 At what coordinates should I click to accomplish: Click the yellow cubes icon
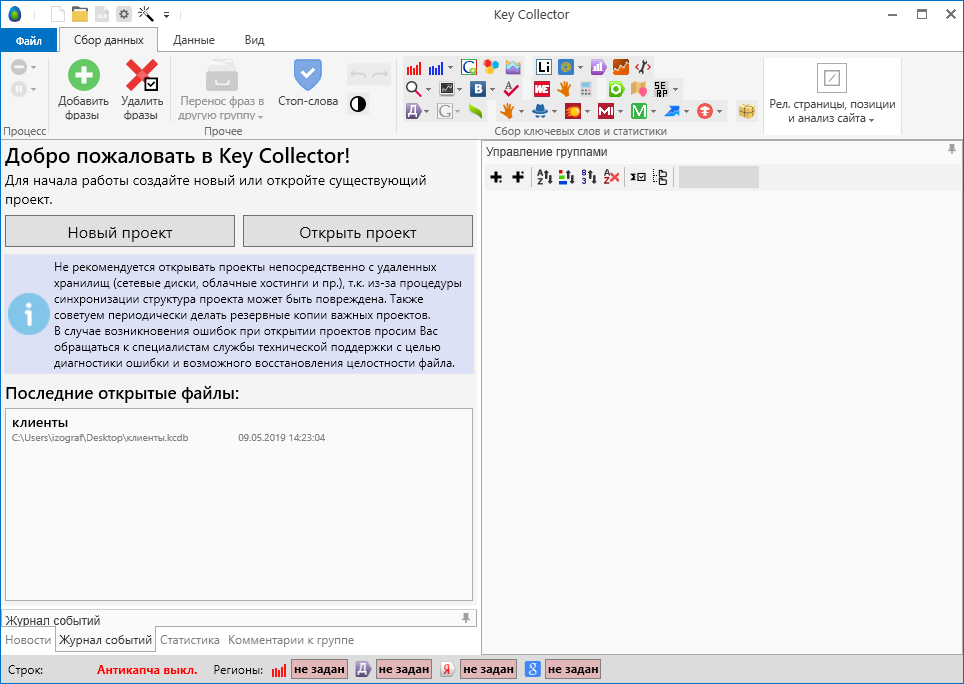[x=747, y=111]
